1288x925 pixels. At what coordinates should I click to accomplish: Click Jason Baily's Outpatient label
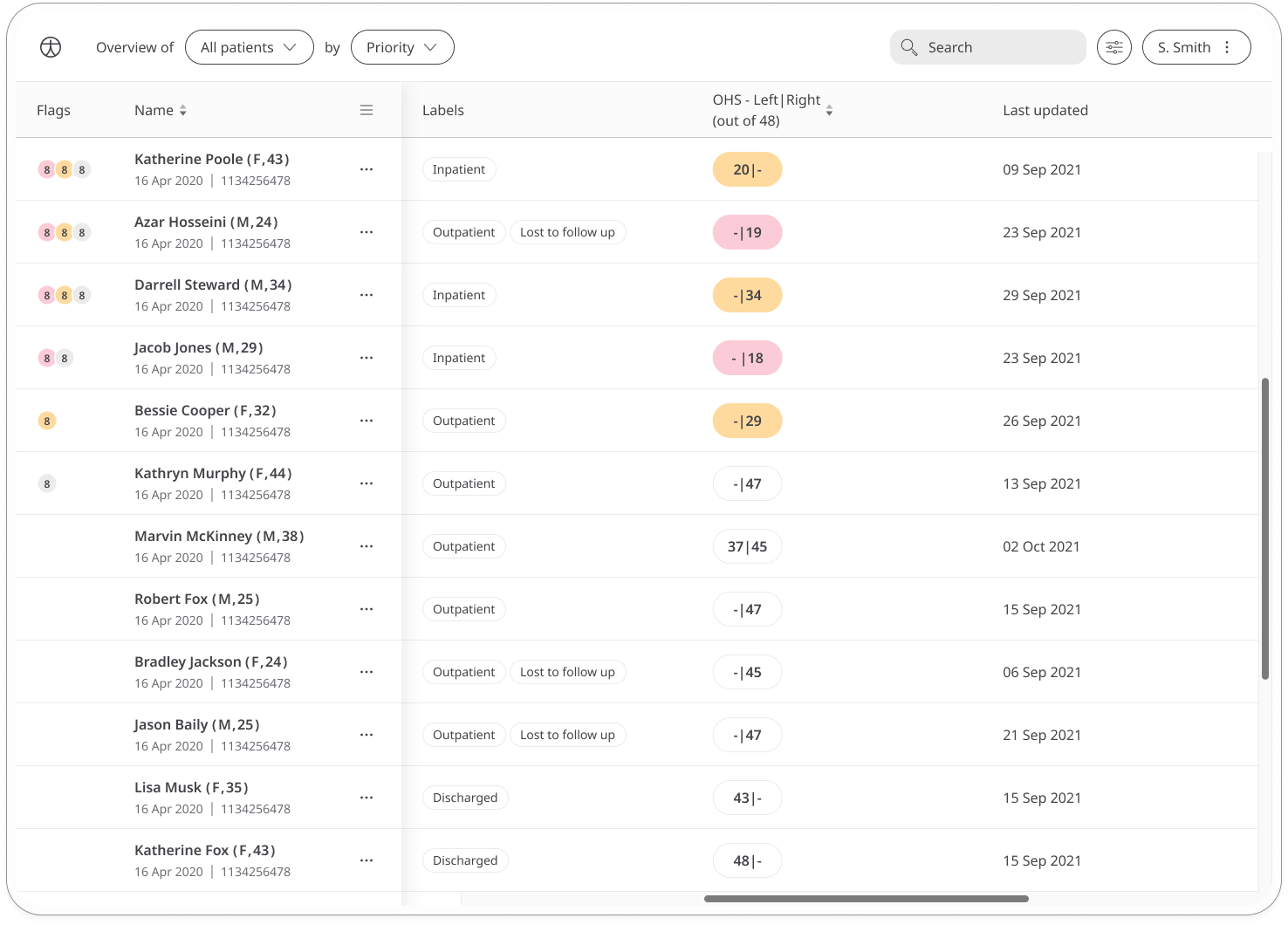pyautogui.click(x=464, y=735)
